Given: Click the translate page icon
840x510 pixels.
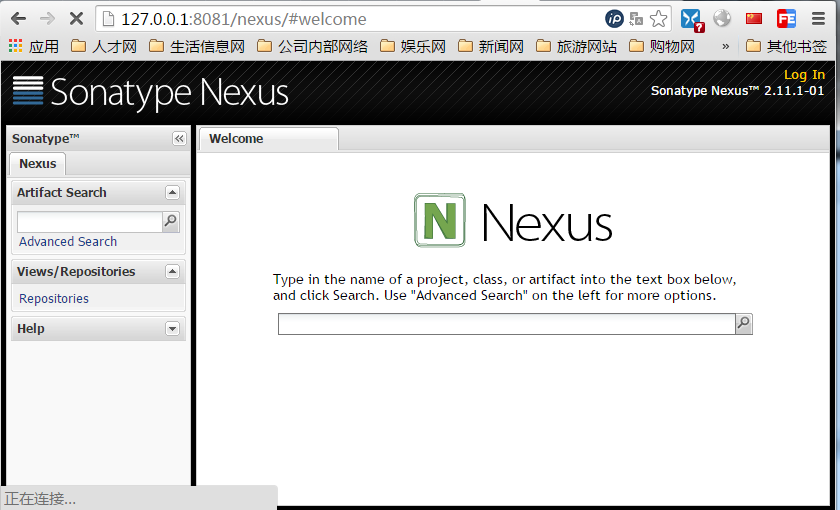Looking at the screenshot, I should coord(636,19).
